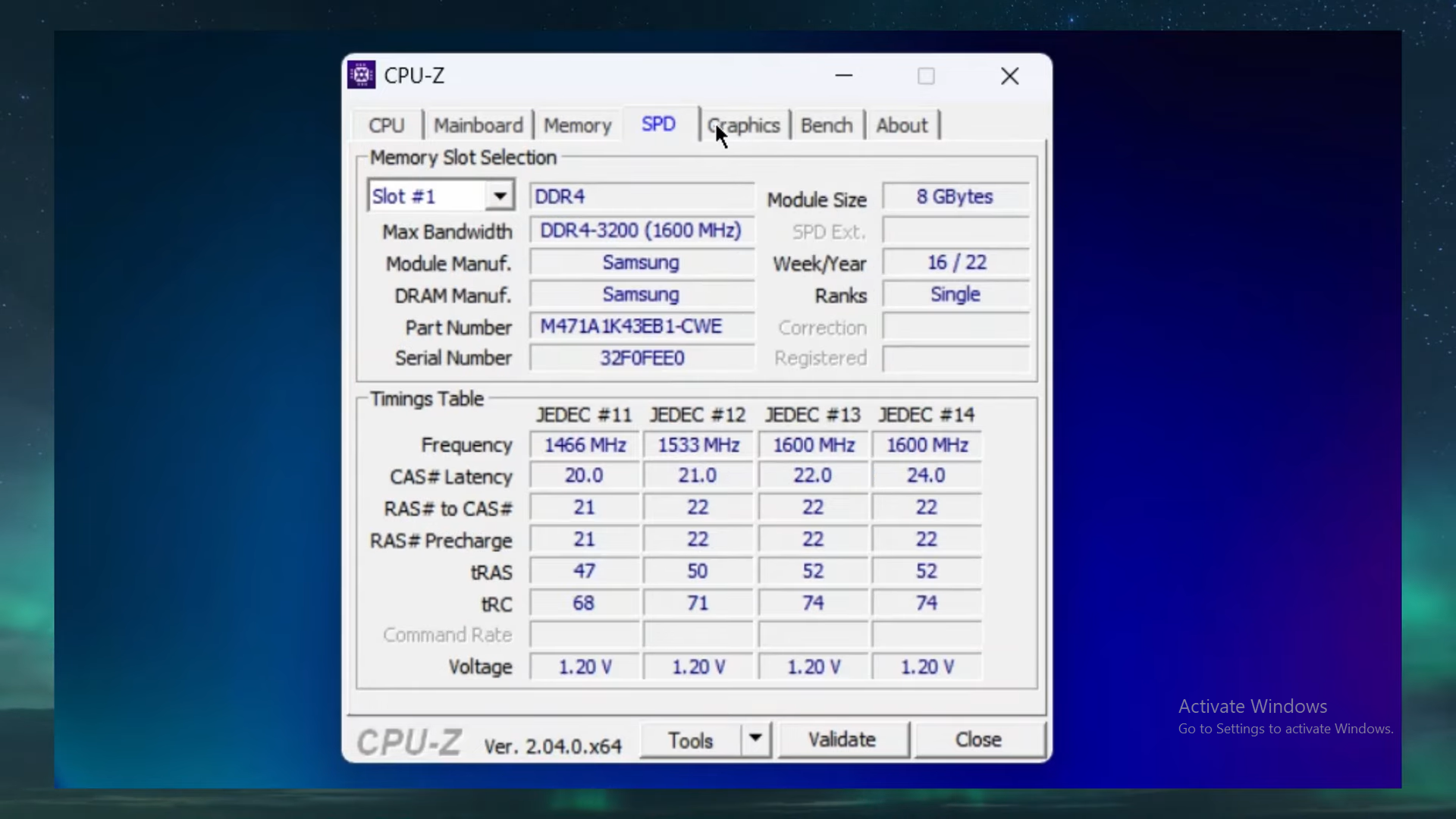
Task: Click the Week/Year 16 / 22 value
Action: (955, 262)
